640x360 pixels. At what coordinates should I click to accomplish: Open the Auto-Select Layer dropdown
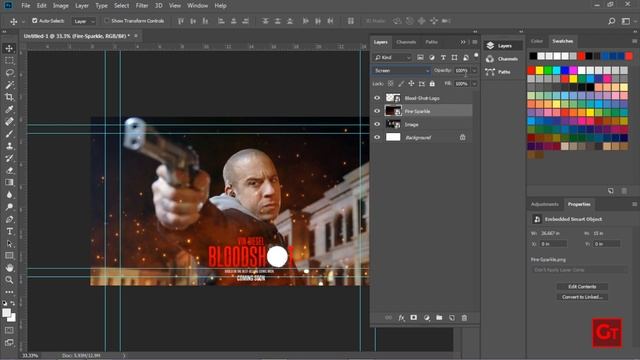pyautogui.click(x=84, y=21)
